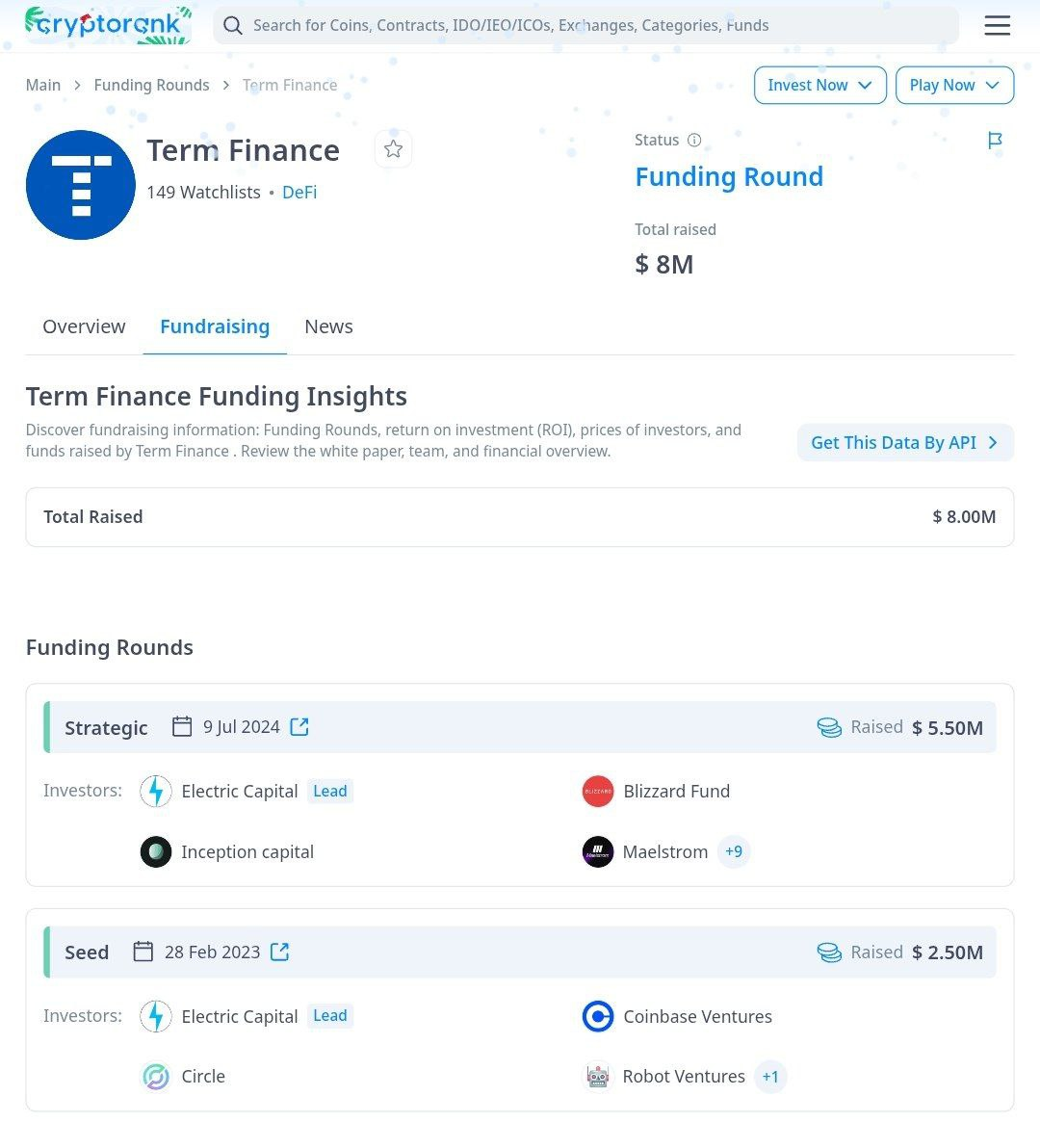Focus the coin search field
Viewport: 1040px width, 1148px height.
(585, 26)
